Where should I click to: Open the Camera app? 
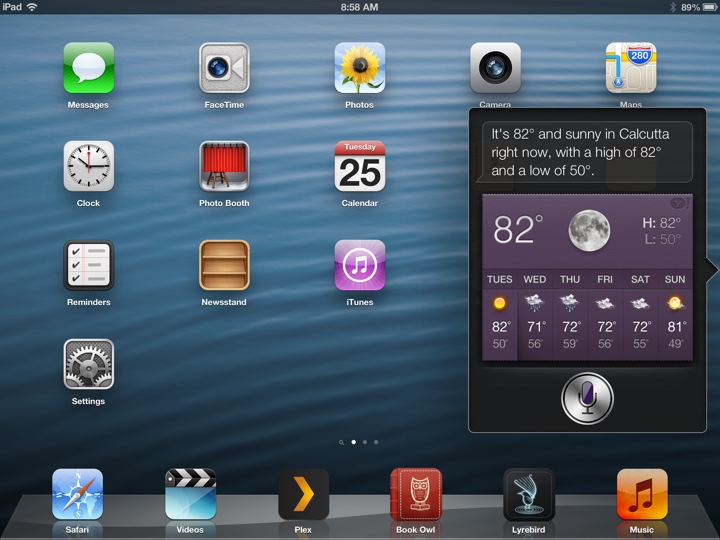coord(495,68)
